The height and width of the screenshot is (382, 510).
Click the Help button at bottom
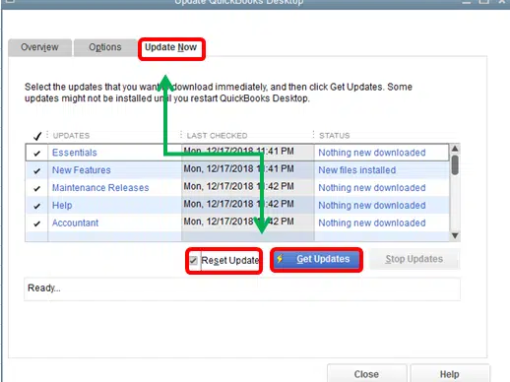point(450,374)
